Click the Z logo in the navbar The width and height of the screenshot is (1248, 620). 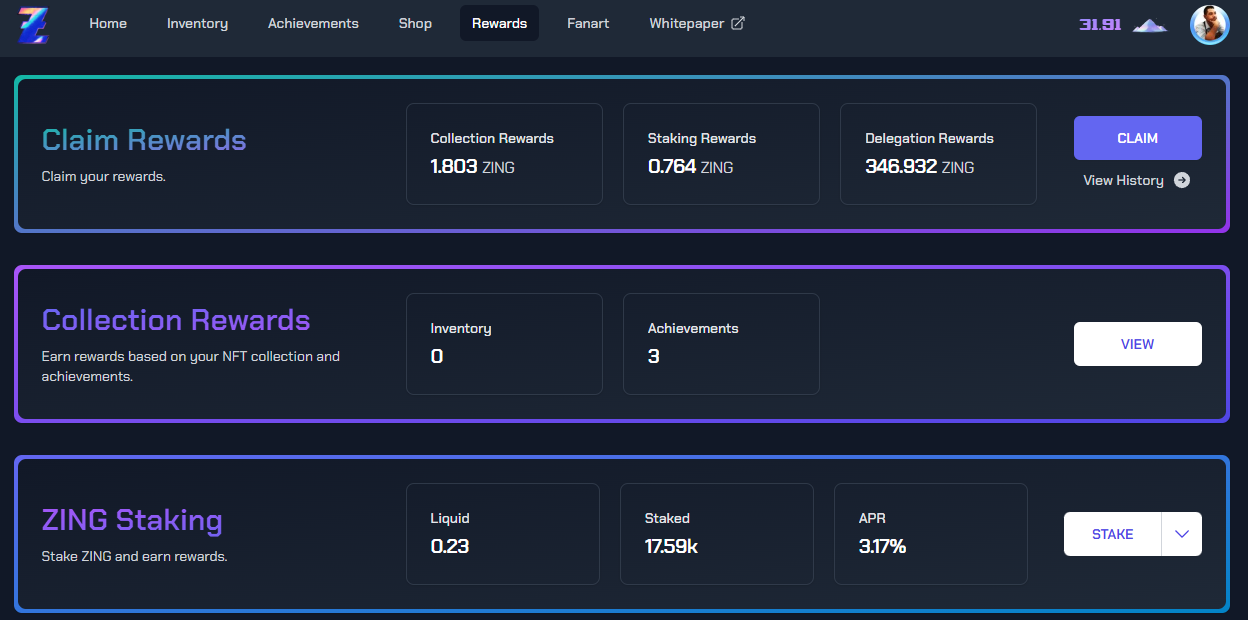33,24
